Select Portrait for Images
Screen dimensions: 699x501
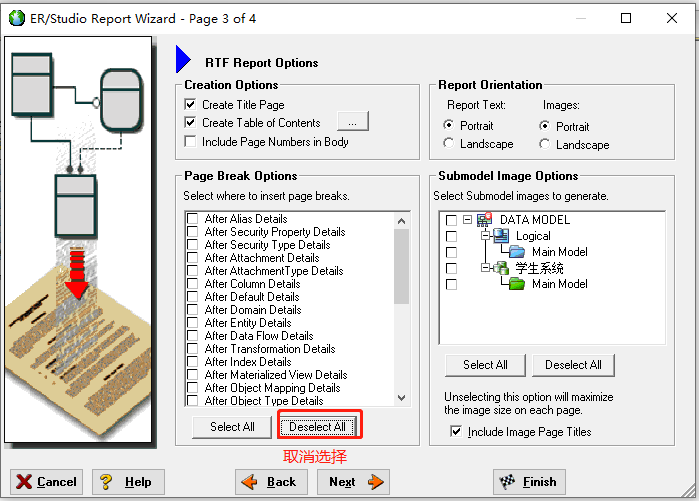click(x=544, y=126)
